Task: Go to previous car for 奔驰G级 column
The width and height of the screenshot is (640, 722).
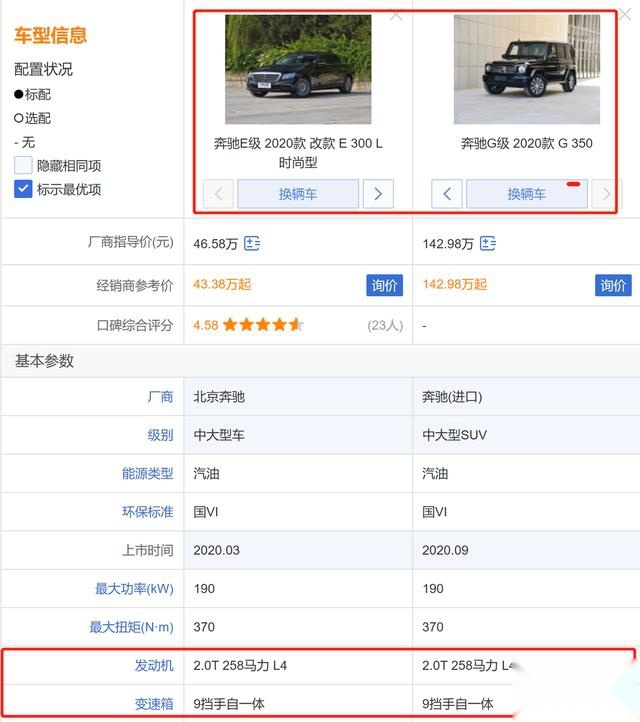Action: (447, 194)
